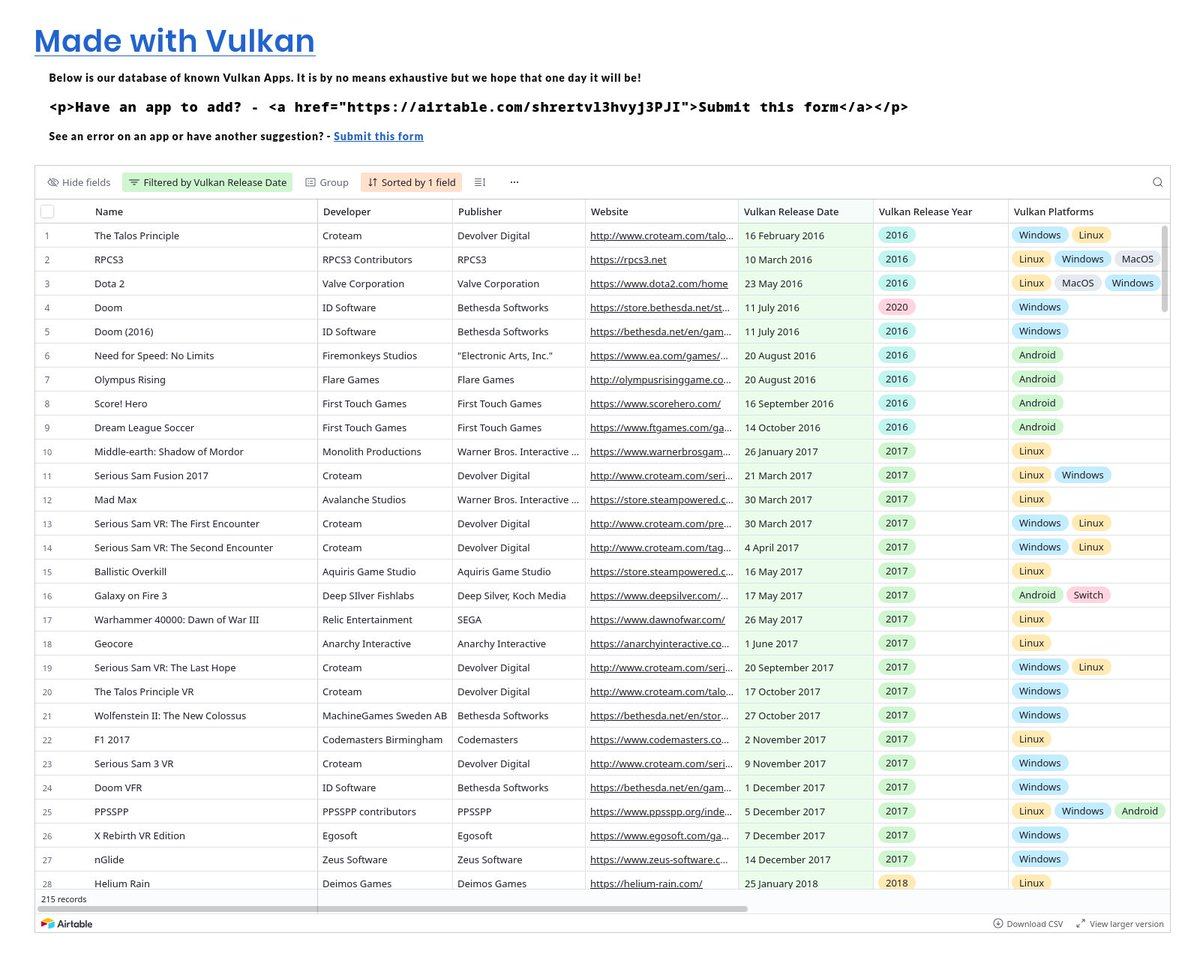Click View larger version
1200x960 pixels.
[x=1120, y=924]
